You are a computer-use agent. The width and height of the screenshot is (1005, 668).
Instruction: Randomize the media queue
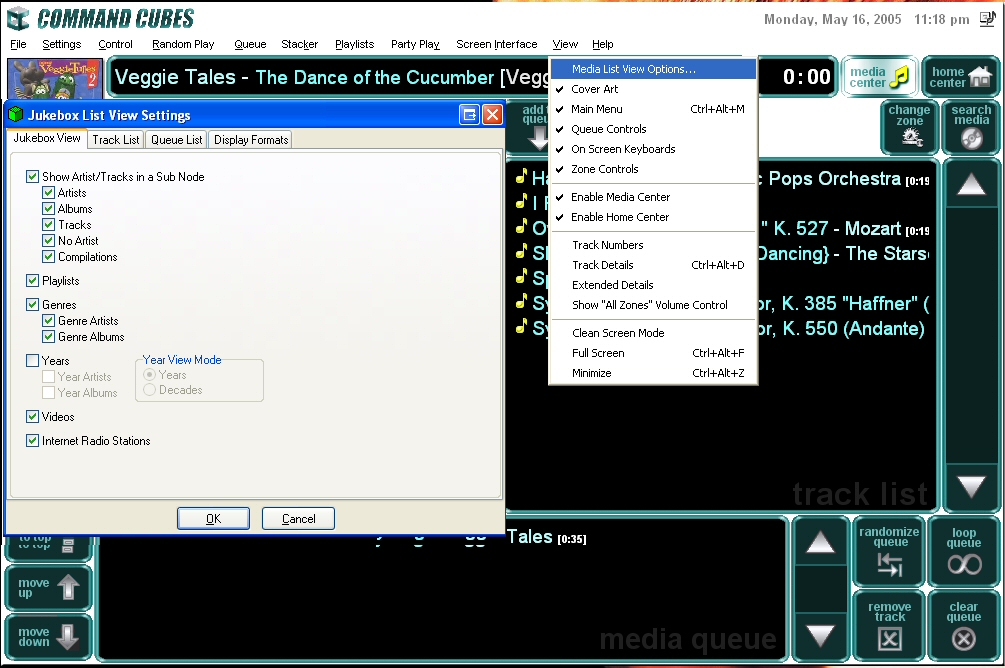889,550
